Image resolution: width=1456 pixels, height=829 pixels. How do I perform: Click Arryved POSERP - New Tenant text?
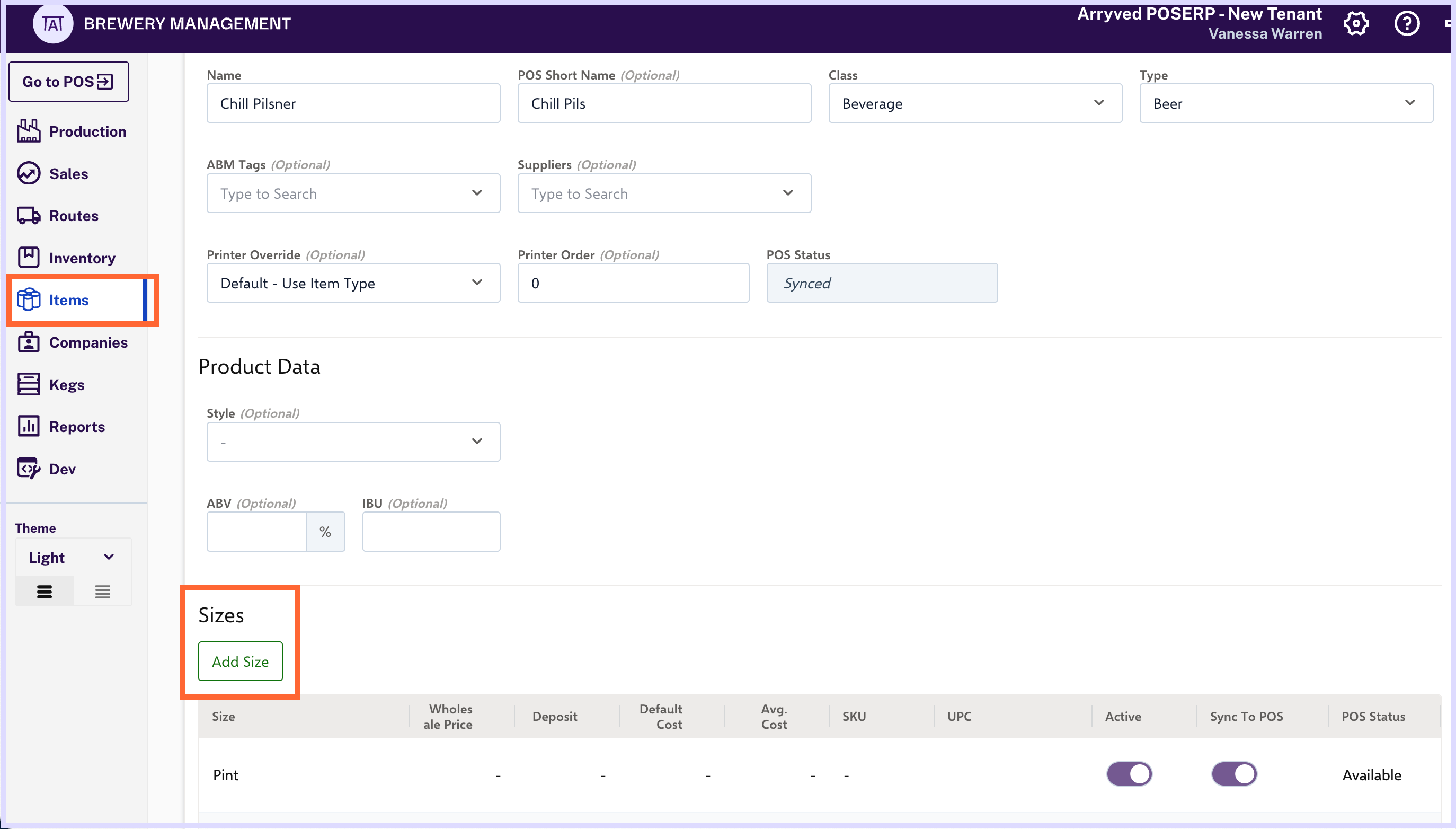pyautogui.click(x=1200, y=14)
